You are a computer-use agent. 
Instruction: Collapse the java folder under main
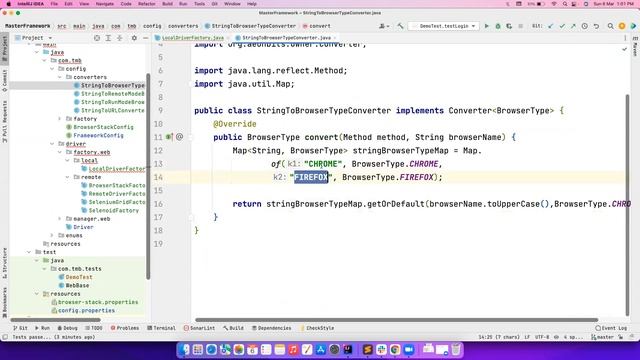[37, 52]
